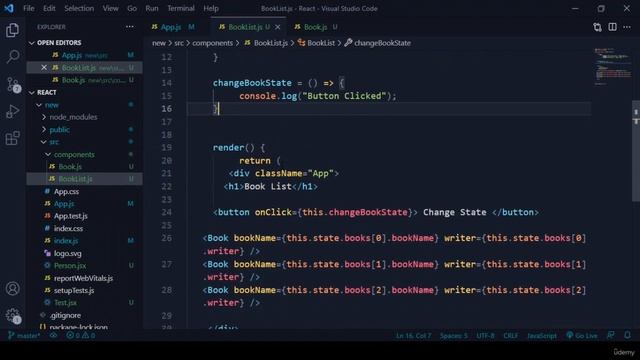Image resolution: width=640 pixels, height=360 pixels.
Task: Open Book.js in components folder
Action: coord(85,167)
